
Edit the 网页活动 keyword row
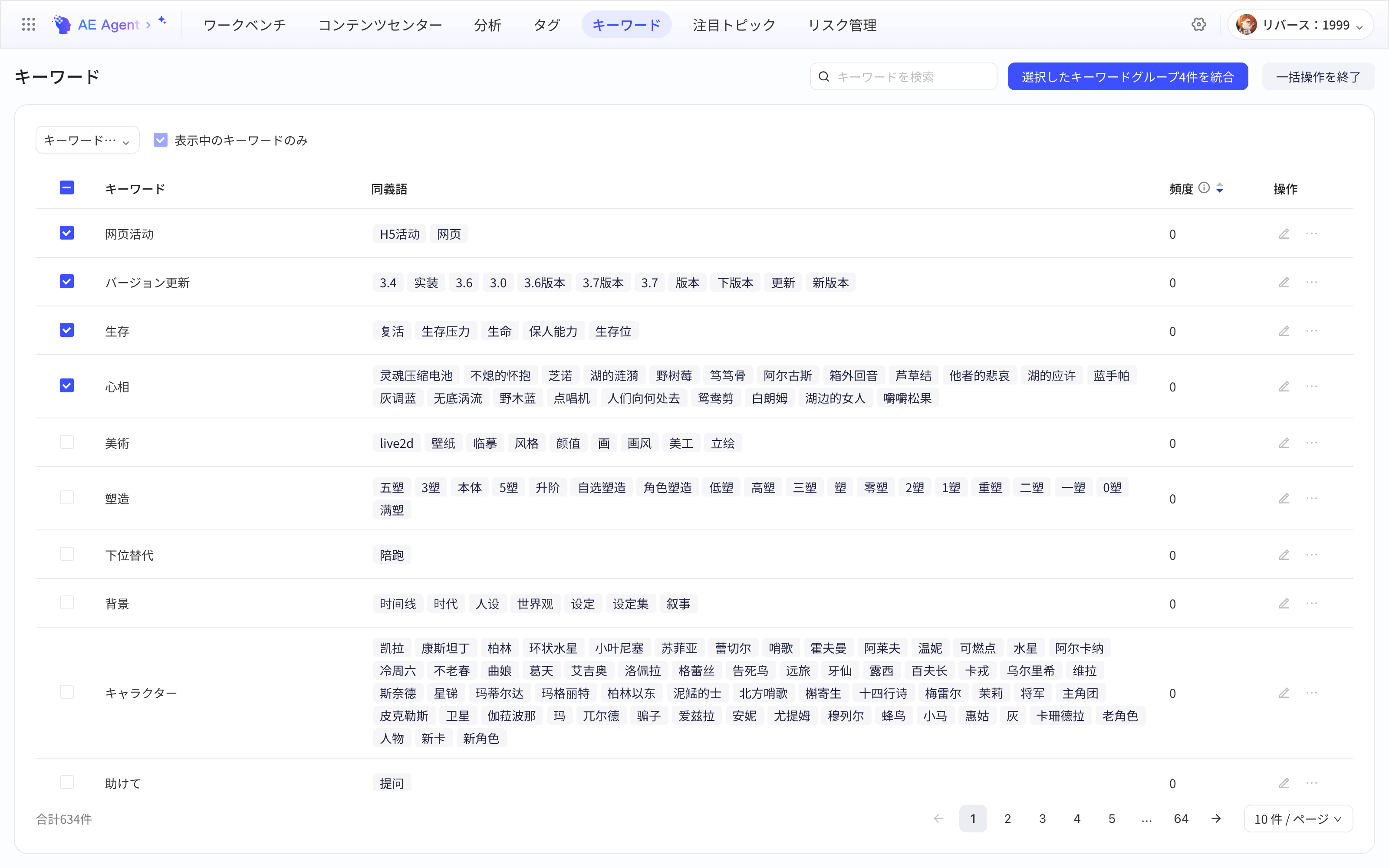pos(1284,233)
